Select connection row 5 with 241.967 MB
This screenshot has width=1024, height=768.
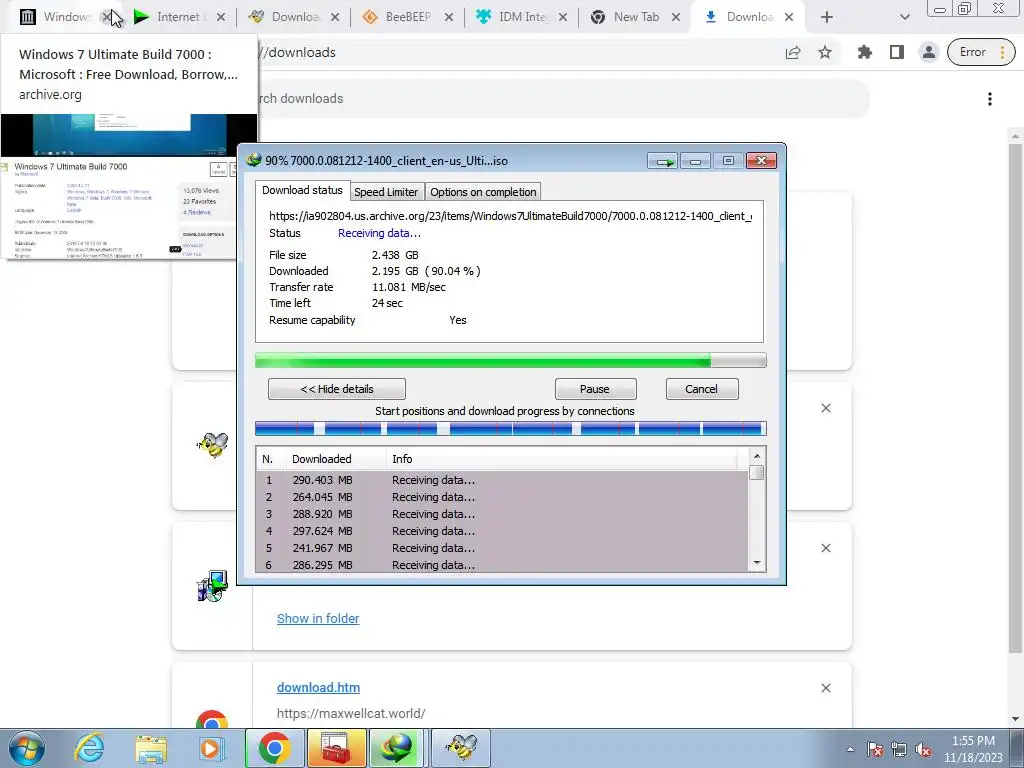point(502,548)
